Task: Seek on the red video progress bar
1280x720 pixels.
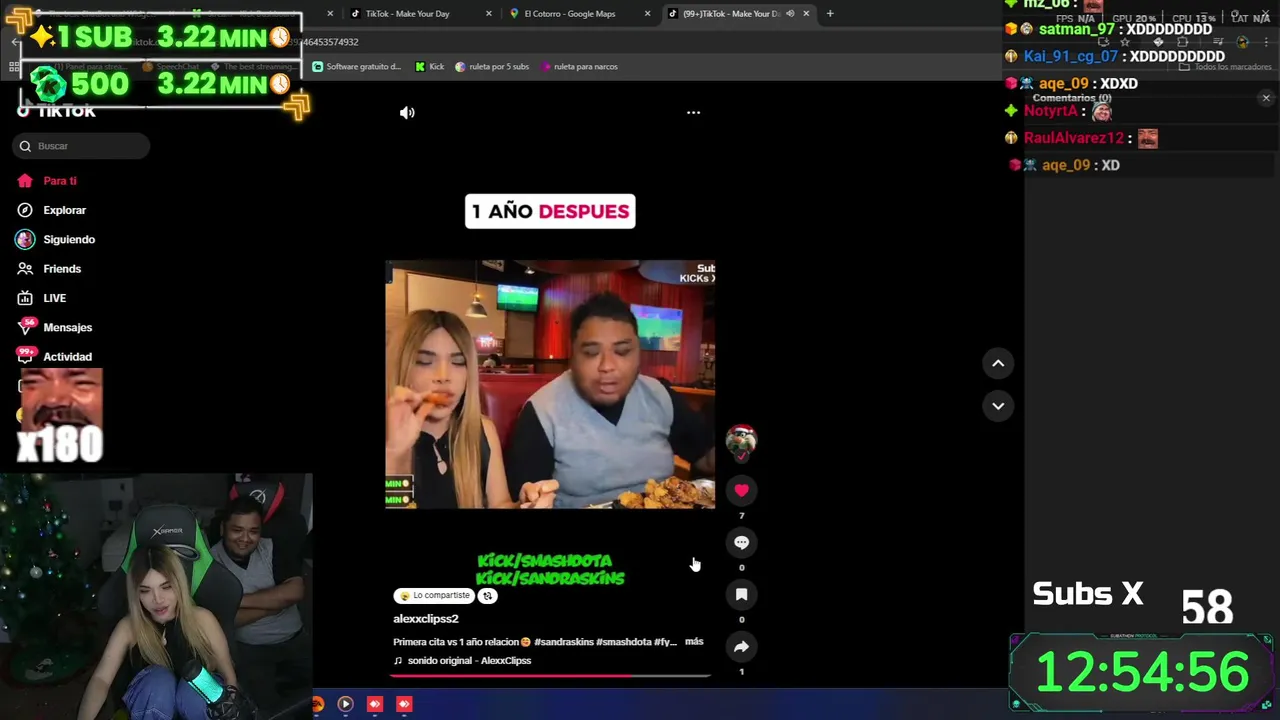Action: (x=550, y=676)
